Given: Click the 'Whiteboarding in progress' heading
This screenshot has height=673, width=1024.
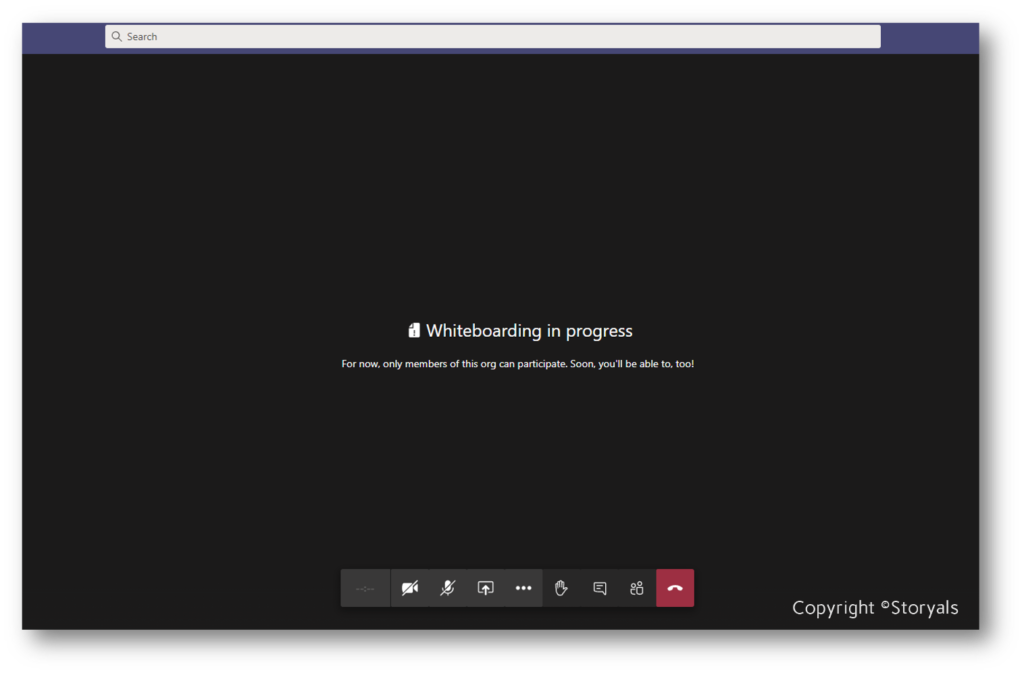Looking at the screenshot, I should pyautogui.click(x=529, y=331).
